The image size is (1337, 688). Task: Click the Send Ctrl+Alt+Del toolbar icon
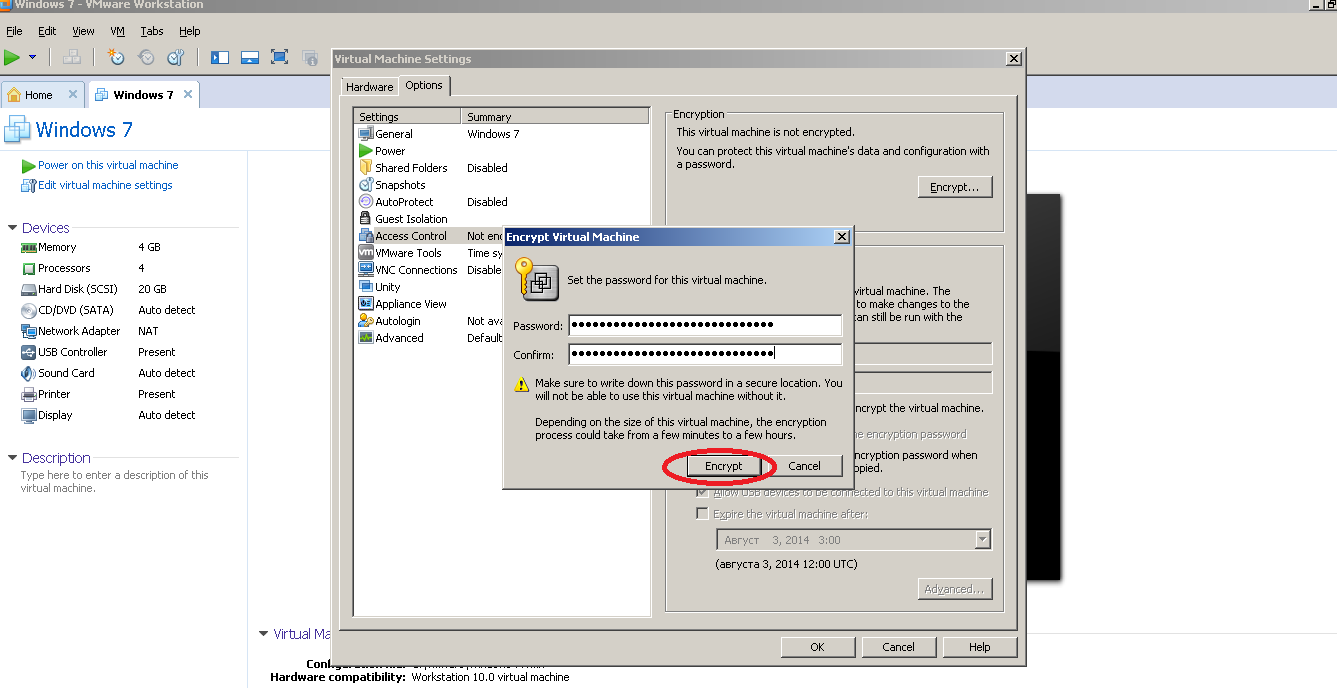click(x=310, y=58)
